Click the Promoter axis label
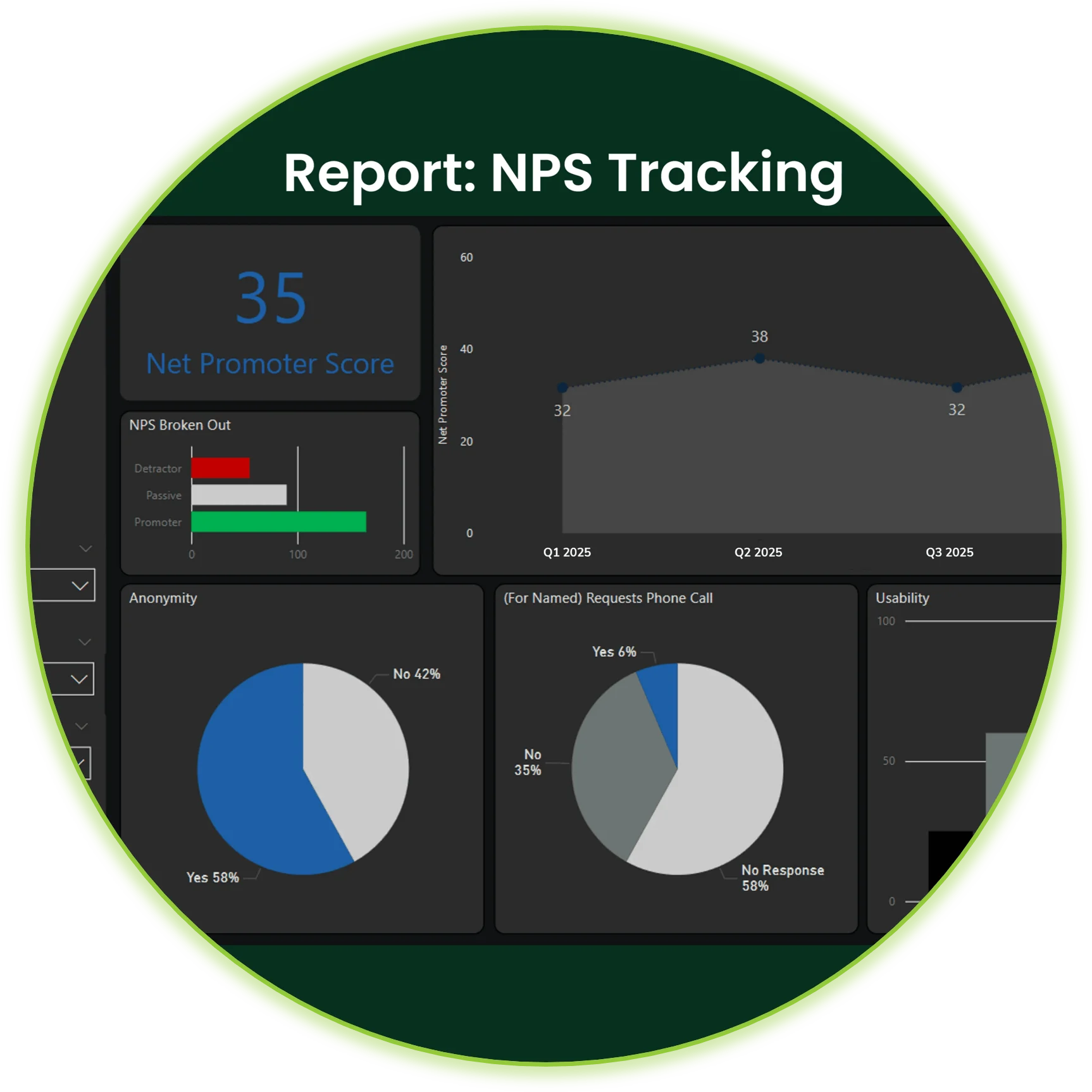Viewport: 1092px width, 1092px height. tap(158, 523)
